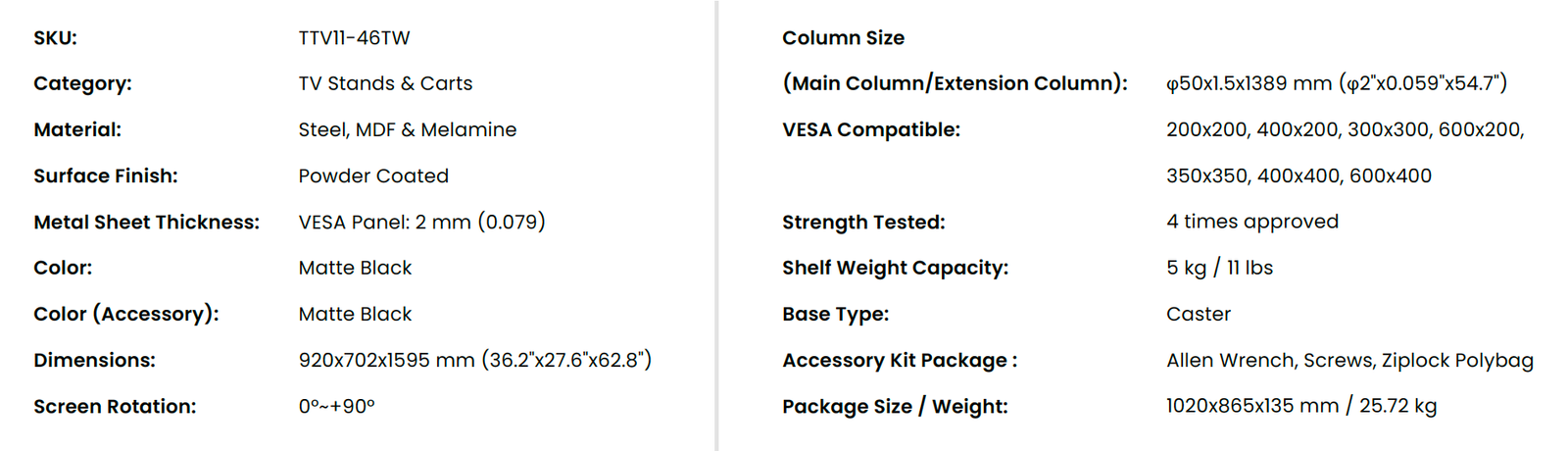Select the Main Column/Extension Column label

pyautogui.click(x=955, y=83)
